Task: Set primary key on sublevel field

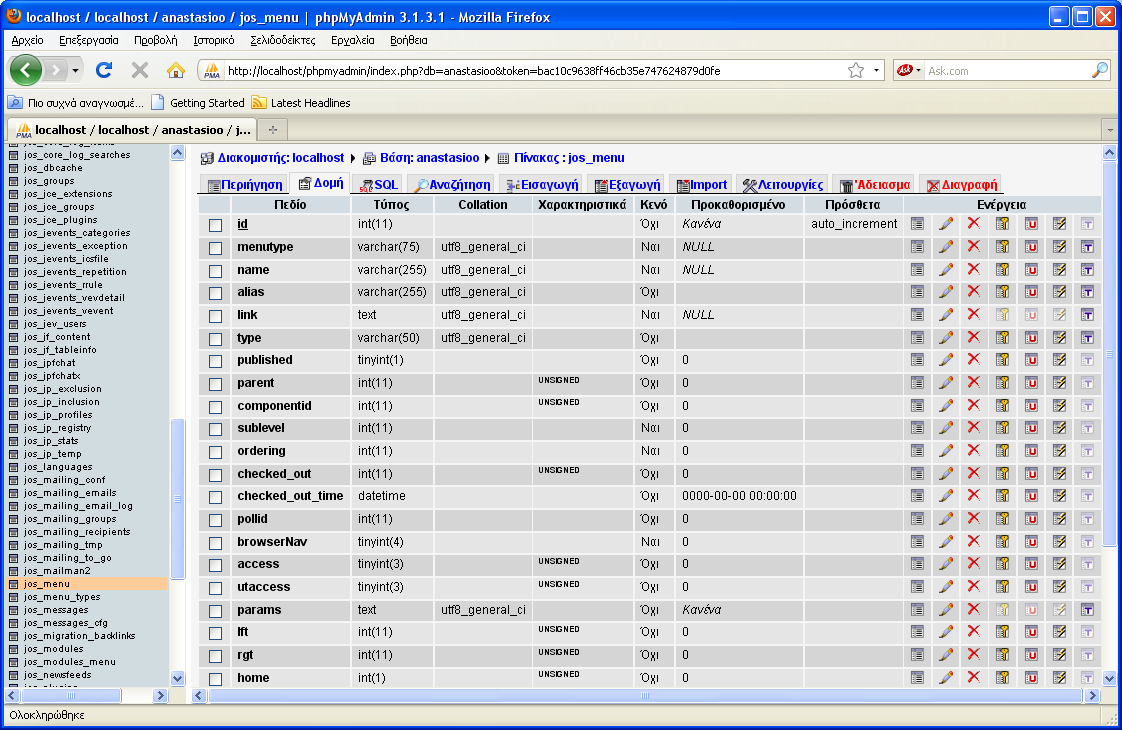Action: tap(1003, 428)
